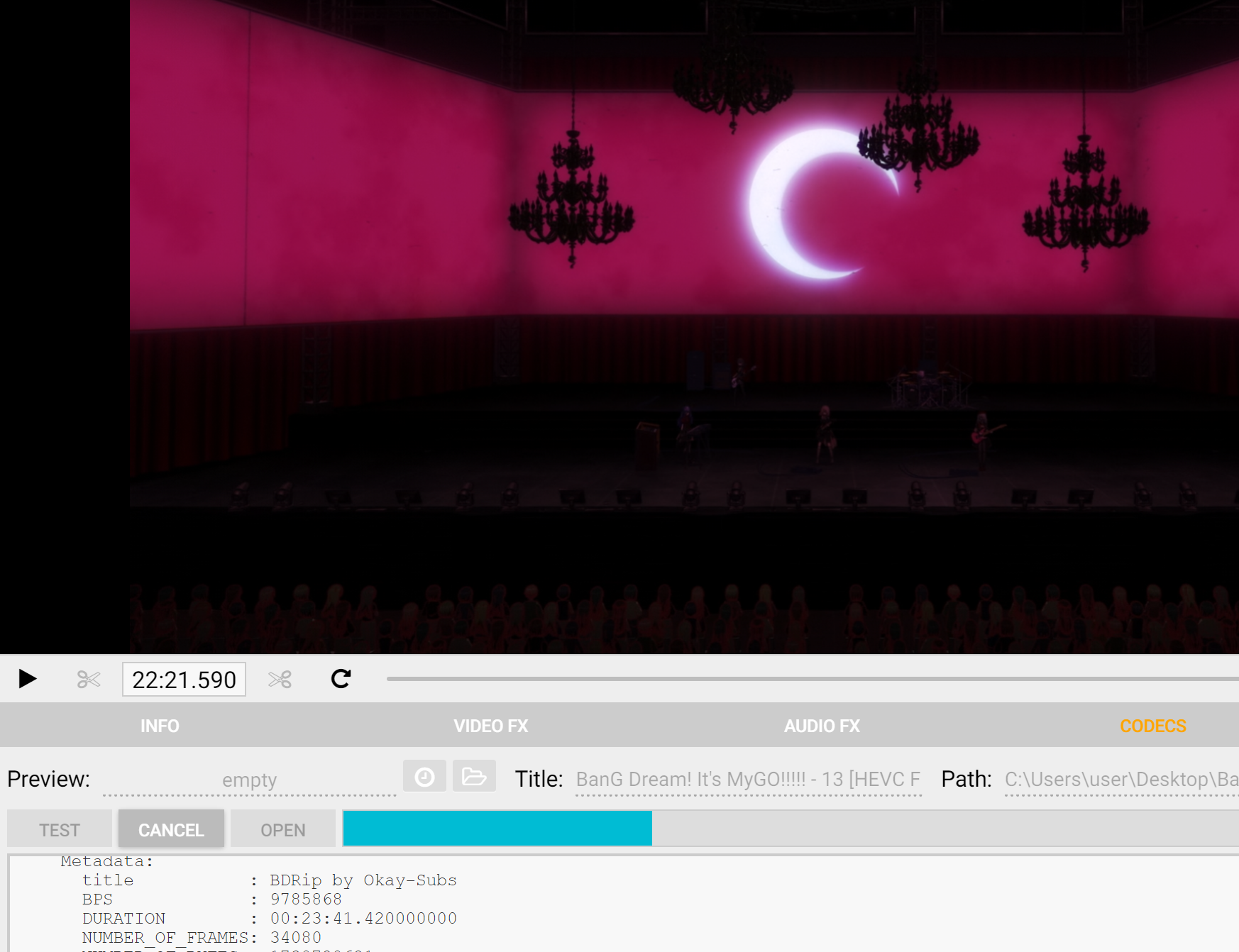1239x952 pixels.
Task: Start playback with the play icon
Action: (x=28, y=679)
